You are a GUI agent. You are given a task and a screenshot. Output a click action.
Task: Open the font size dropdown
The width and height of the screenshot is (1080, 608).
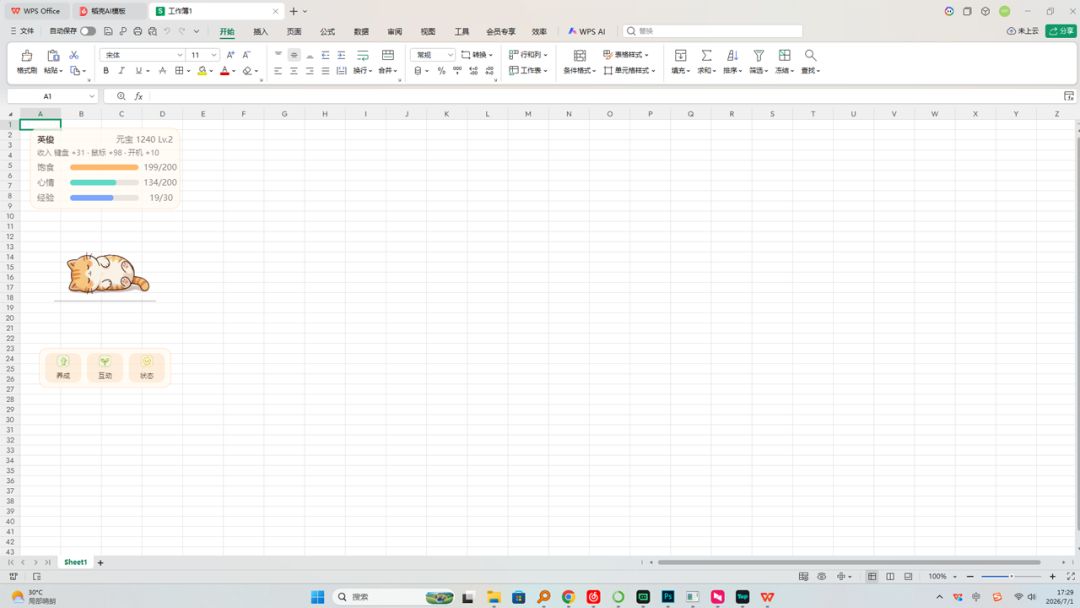click(x=214, y=55)
